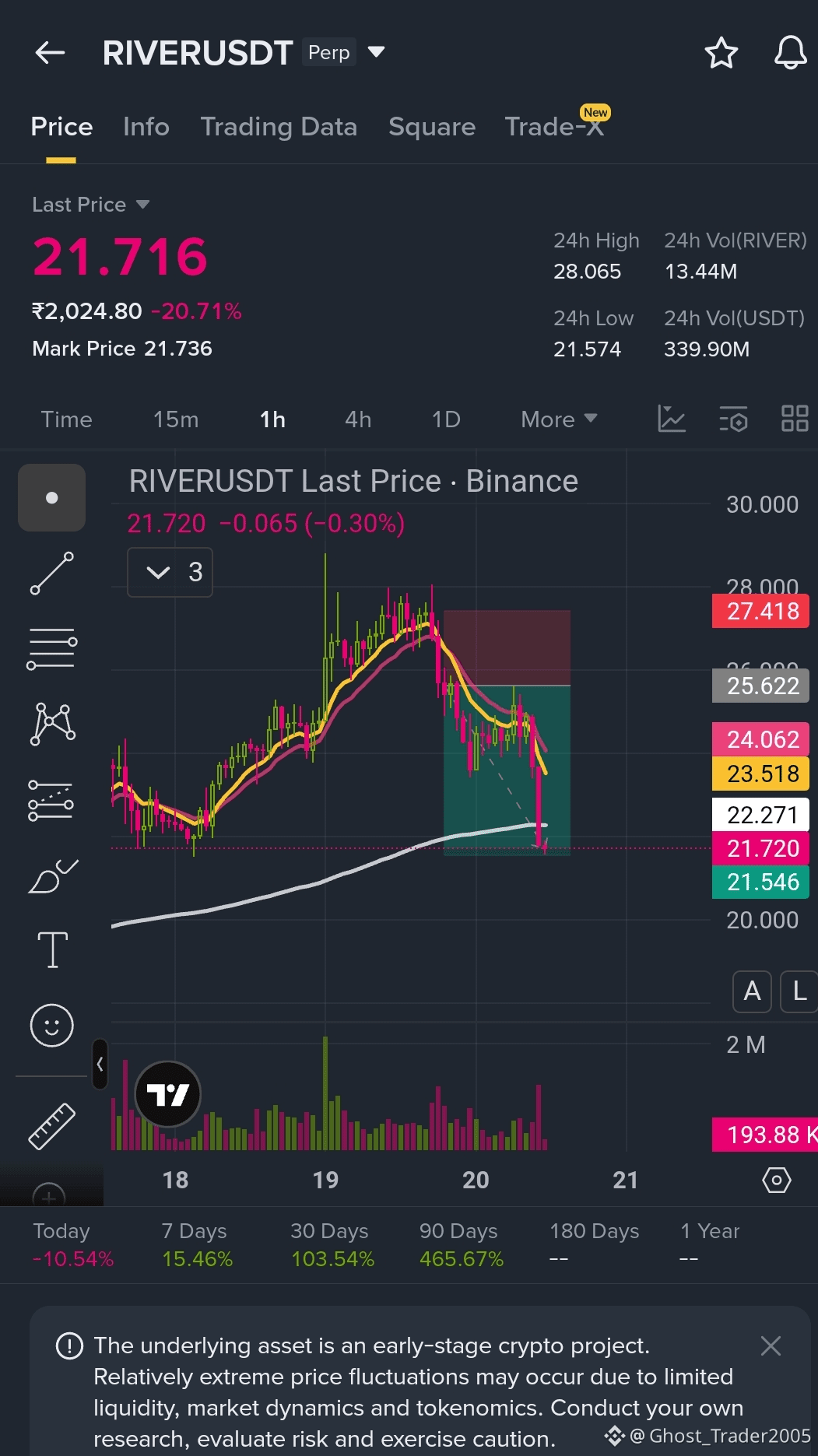Open the emoji sticker tool
This screenshot has height=1456, width=818.
point(51,1025)
